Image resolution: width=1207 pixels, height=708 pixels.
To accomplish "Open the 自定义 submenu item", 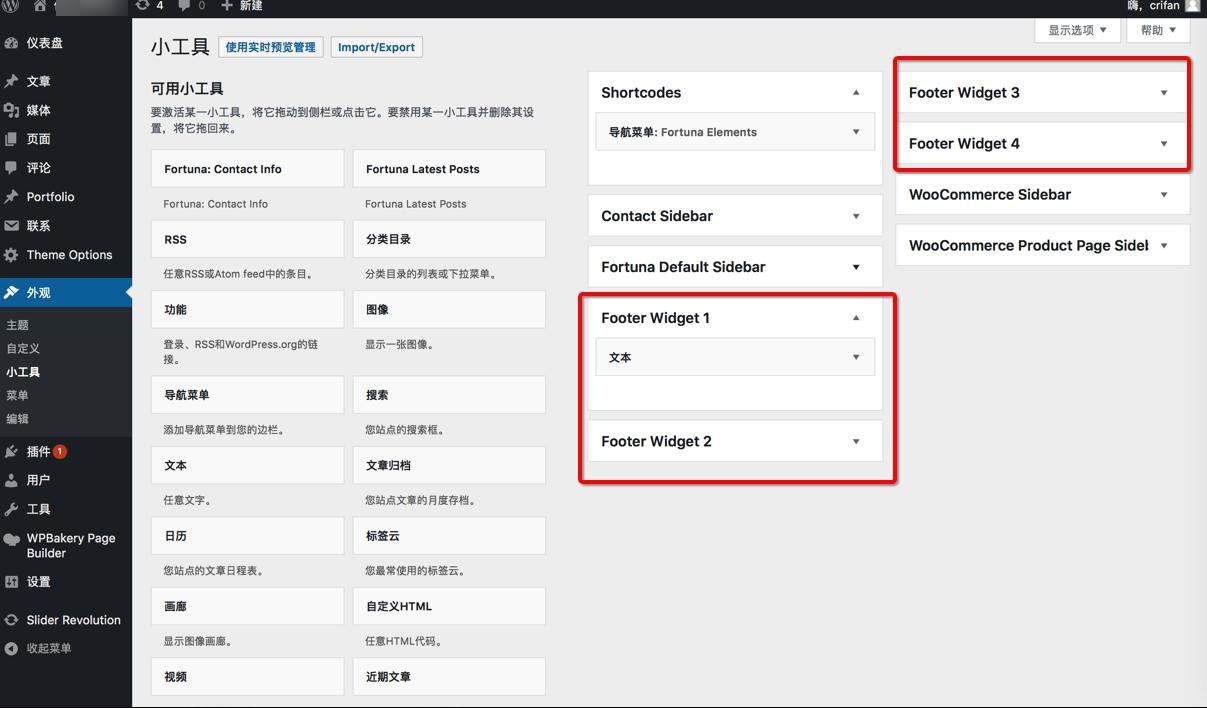I will pyautogui.click(x=23, y=348).
